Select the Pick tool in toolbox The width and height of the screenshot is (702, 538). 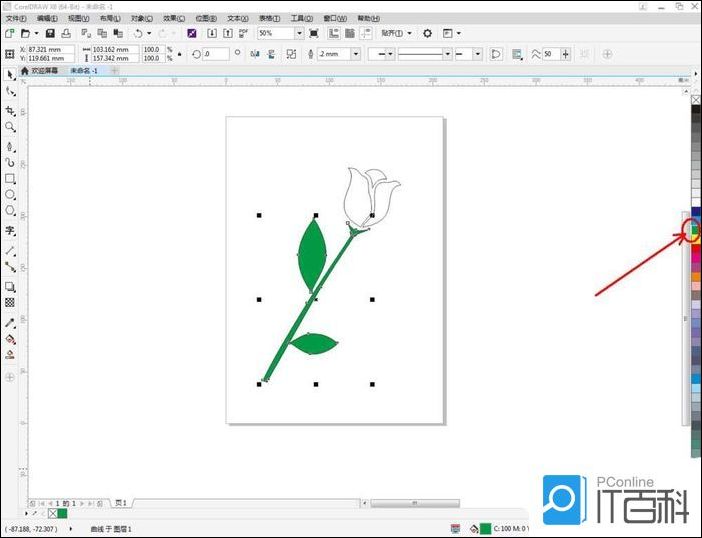10,74
